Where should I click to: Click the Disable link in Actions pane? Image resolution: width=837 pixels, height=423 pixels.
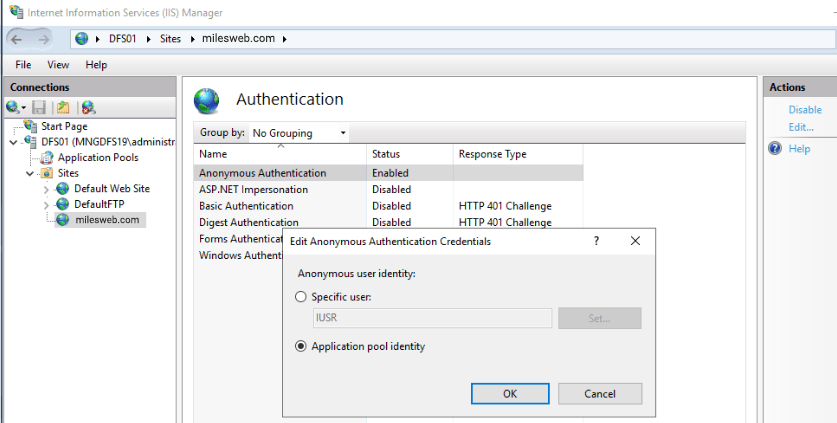[x=805, y=109]
